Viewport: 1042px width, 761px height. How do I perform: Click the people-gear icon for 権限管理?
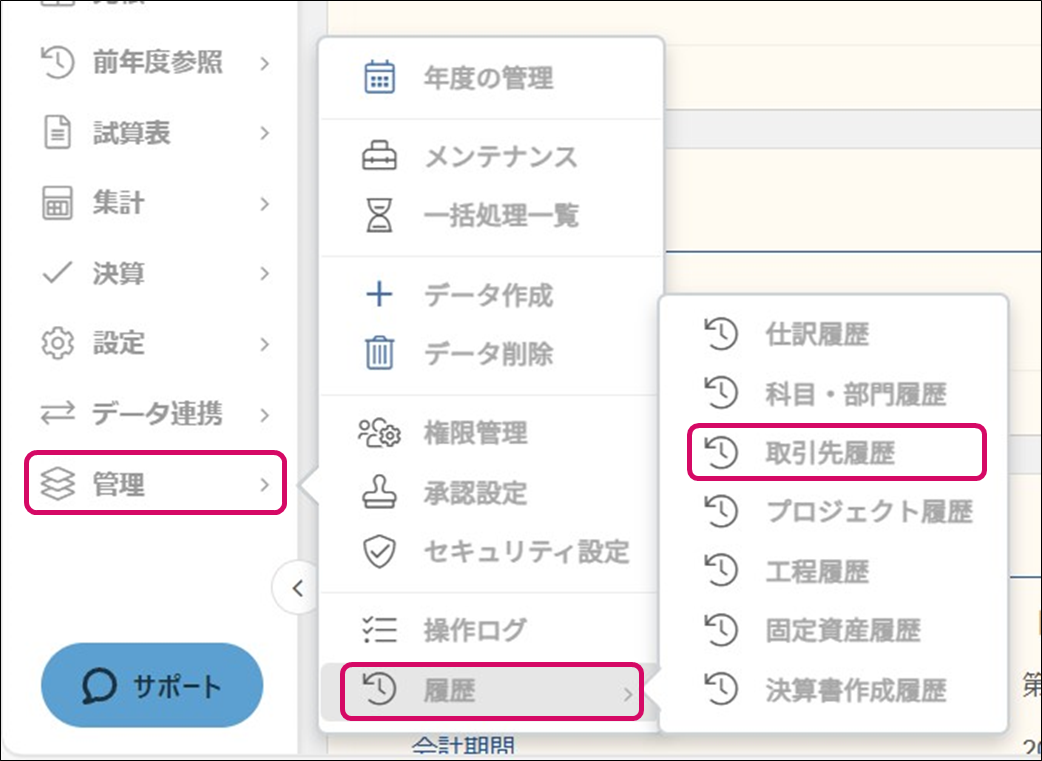(x=379, y=434)
